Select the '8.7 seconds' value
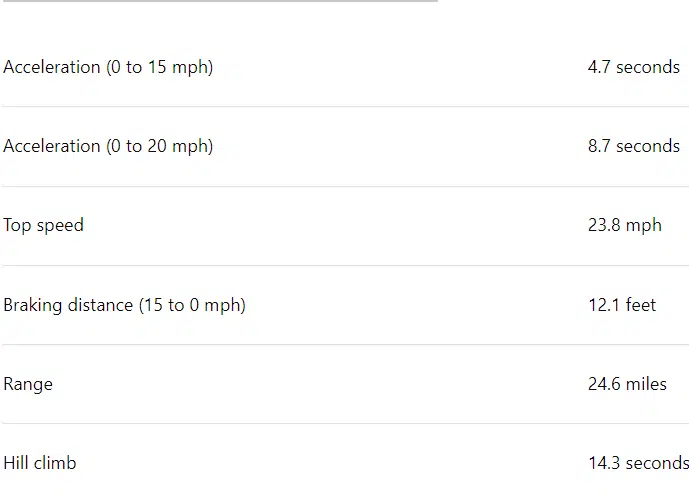 (633, 146)
